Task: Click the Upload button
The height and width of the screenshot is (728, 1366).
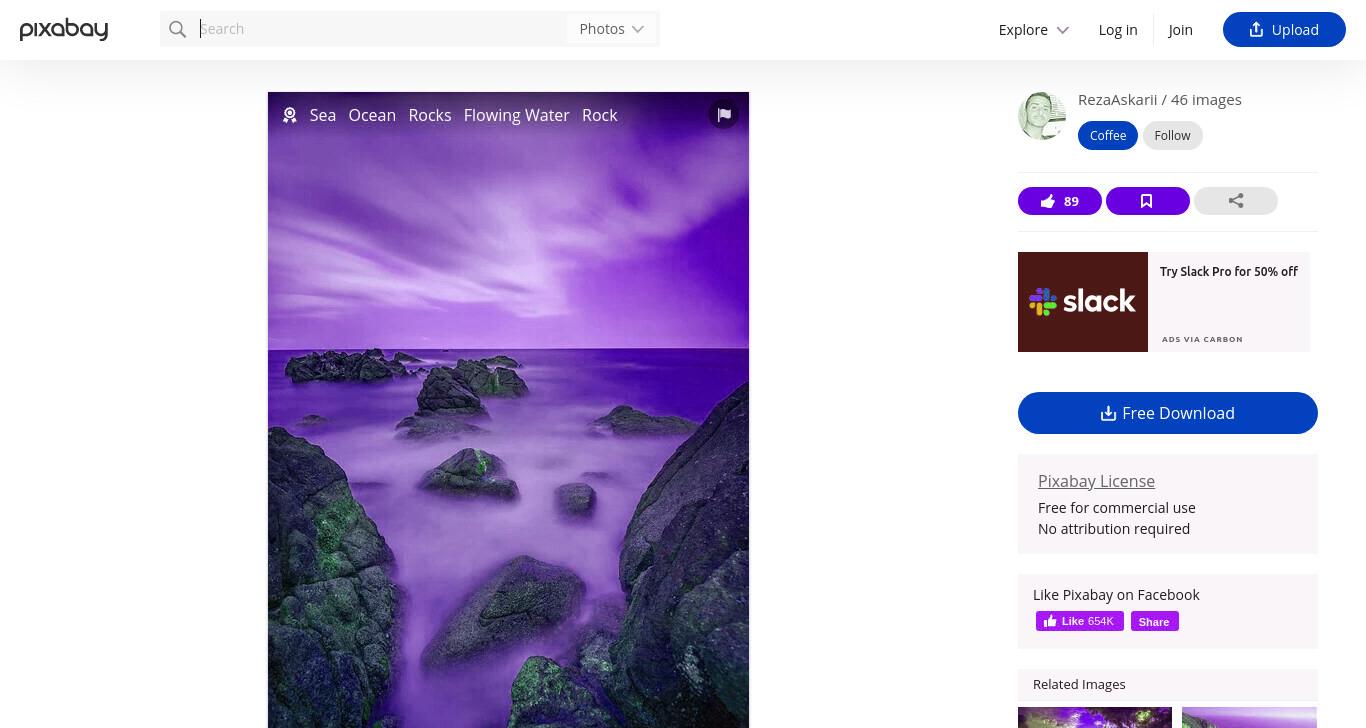Action: pos(1284,29)
